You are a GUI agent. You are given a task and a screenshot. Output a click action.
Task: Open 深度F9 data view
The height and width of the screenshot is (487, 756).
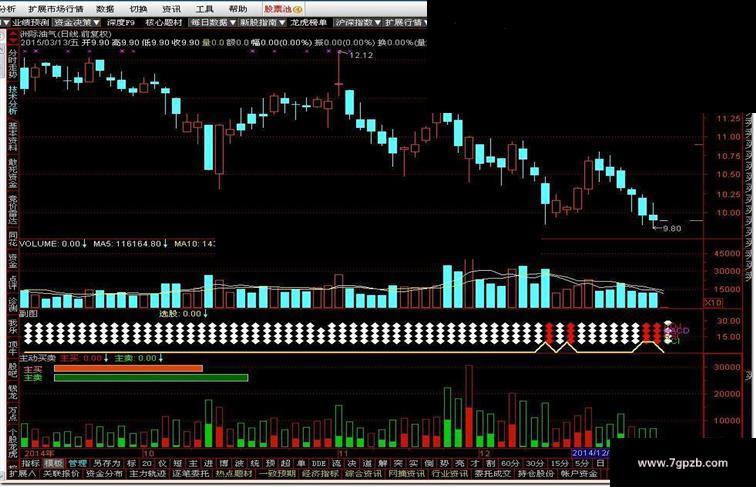click(121, 23)
